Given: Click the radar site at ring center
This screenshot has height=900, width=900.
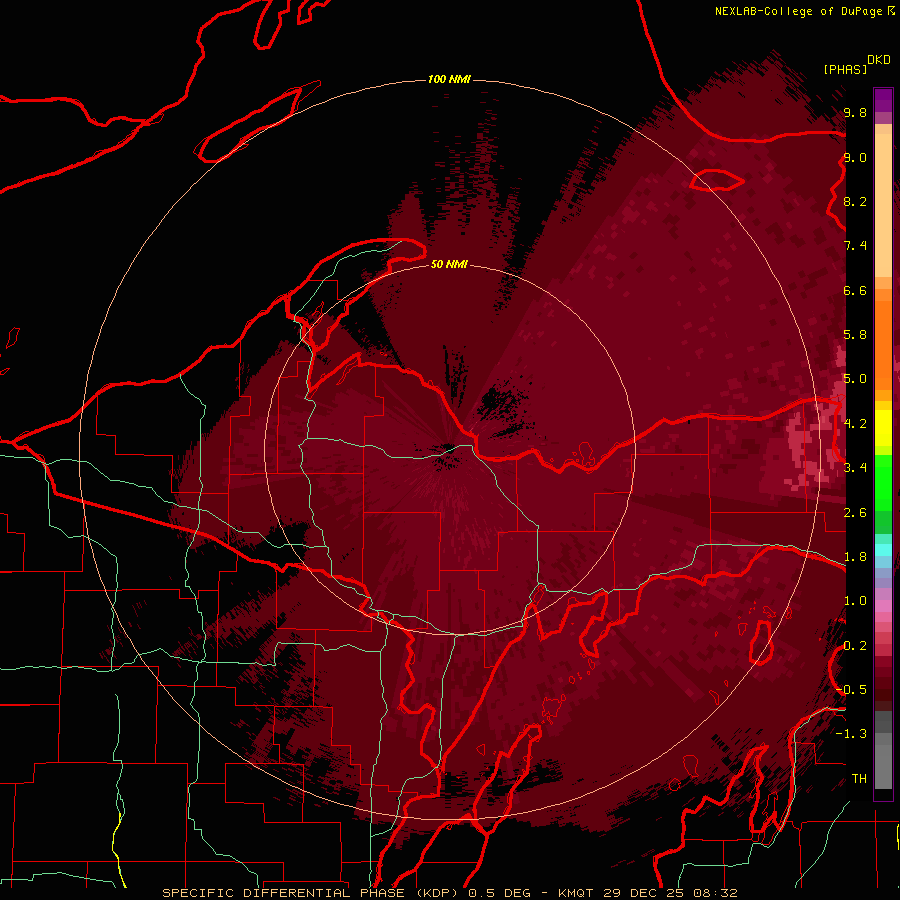Looking at the screenshot, I should 449,449.
